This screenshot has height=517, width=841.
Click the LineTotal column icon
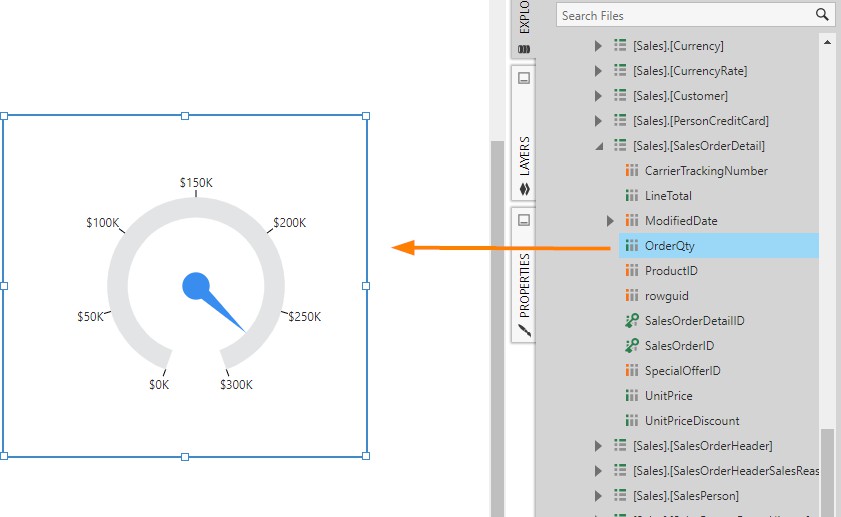pyautogui.click(x=631, y=196)
